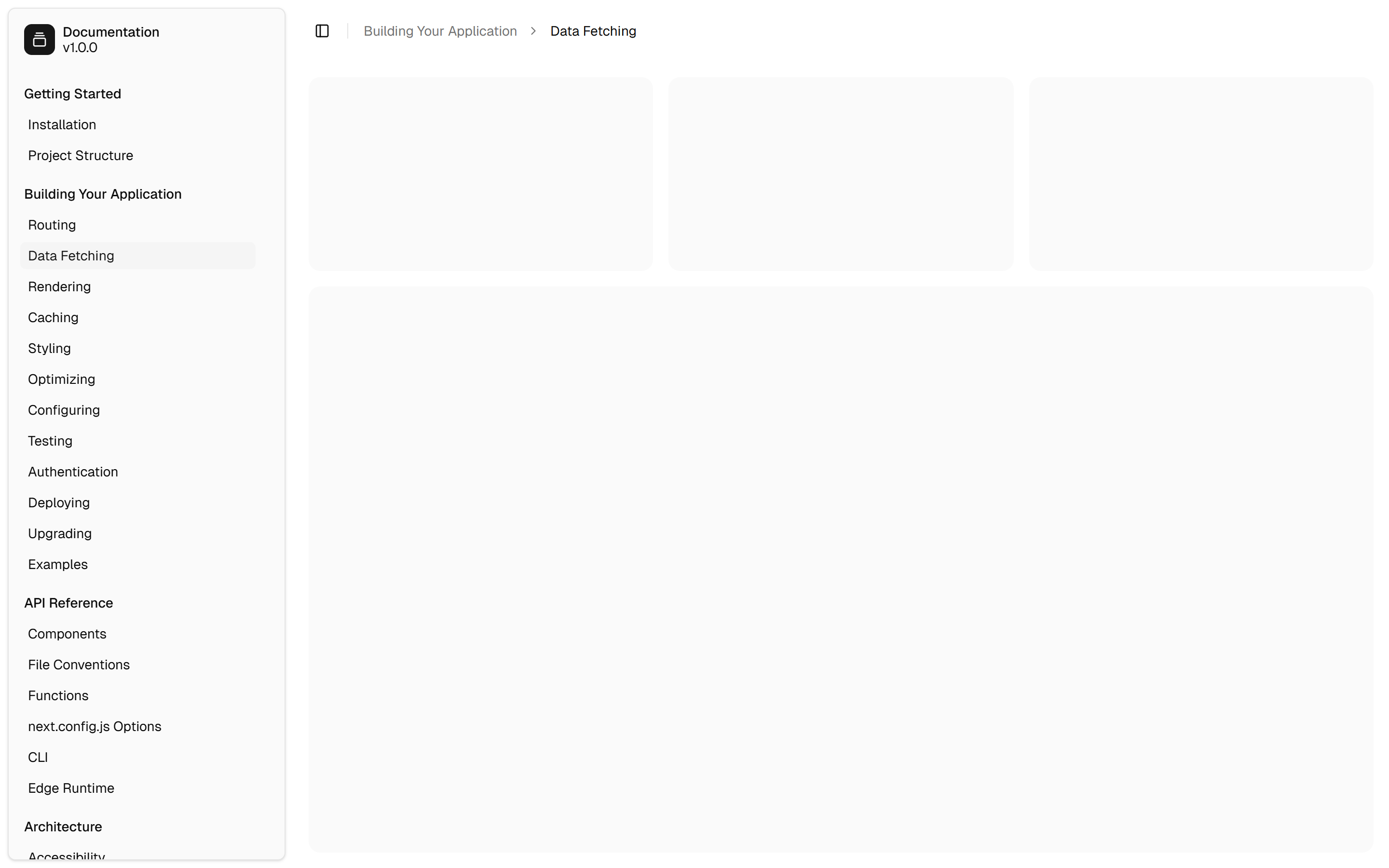Open Project Structure in sidebar
The width and height of the screenshot is (1389, 868).
(81, 156)
